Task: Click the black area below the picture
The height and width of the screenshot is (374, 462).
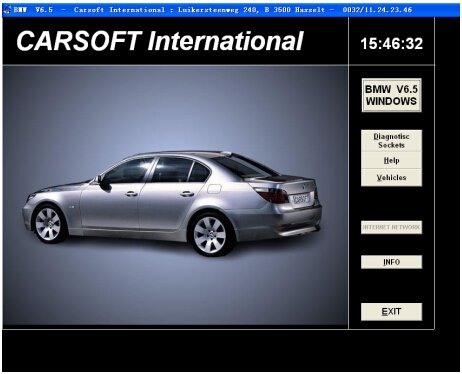Action: 231,351
